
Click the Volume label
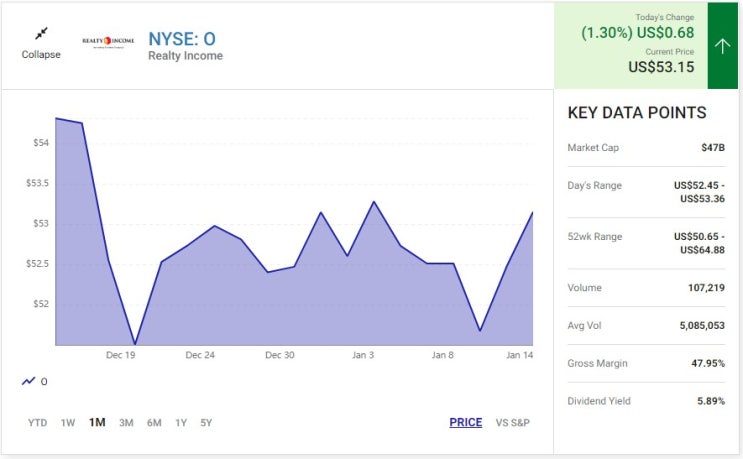pos(585,288)
